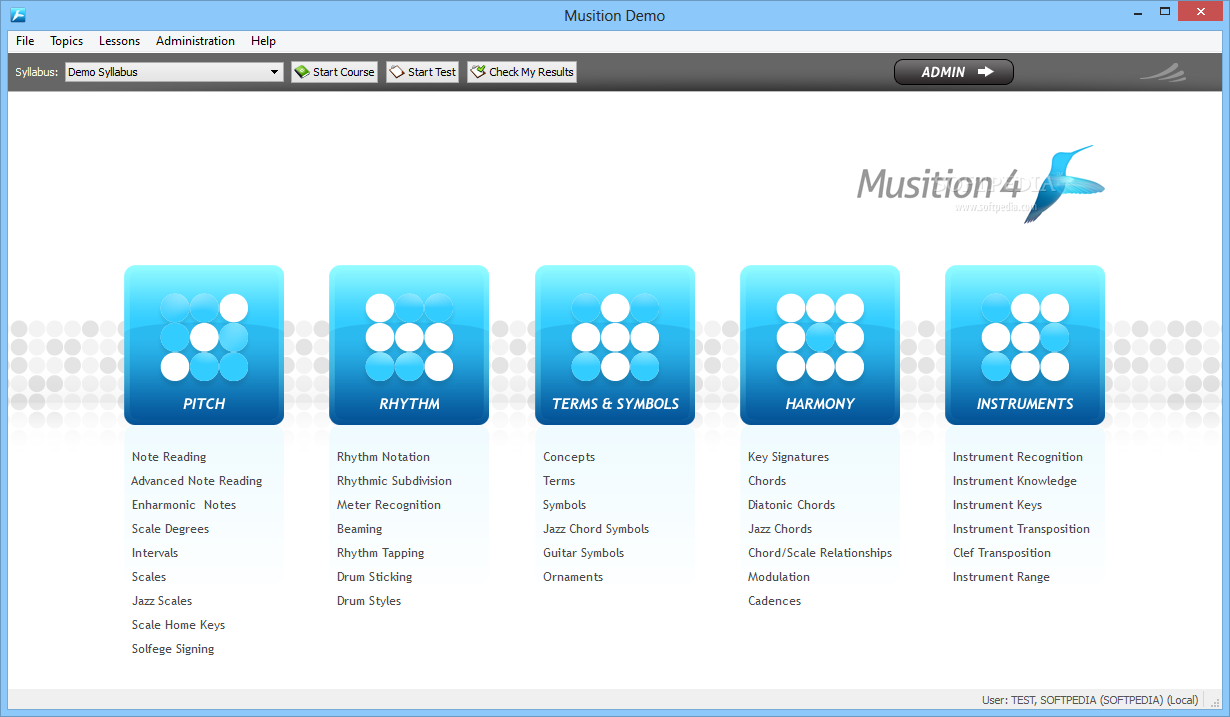Screen dimensions: 1230x717
Task: Click the Musition app icon in title bar
Action: [x=17, y=15]
